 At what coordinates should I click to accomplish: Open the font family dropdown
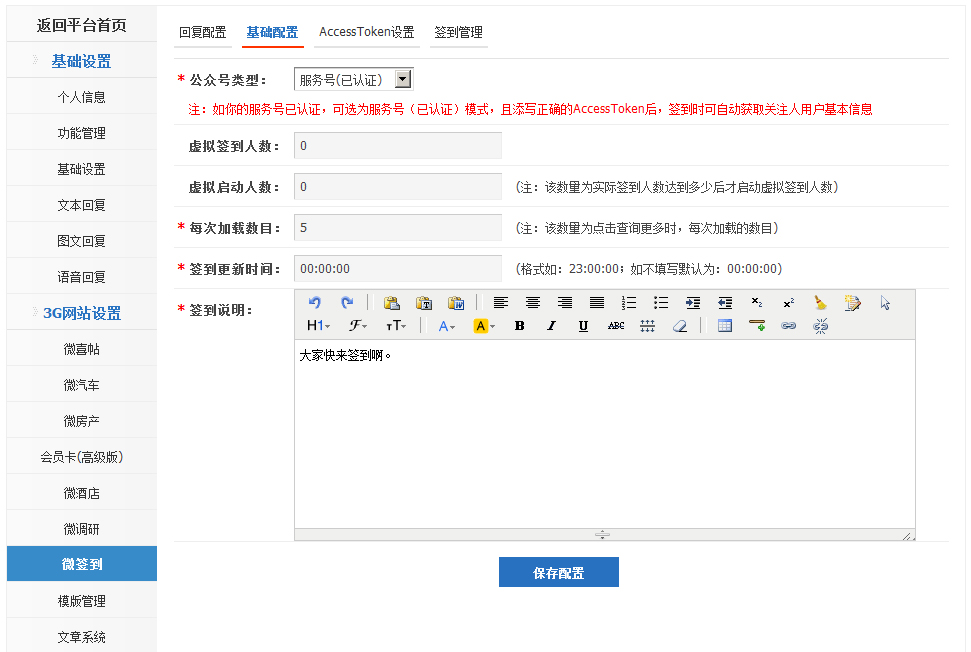coord(357,326)
